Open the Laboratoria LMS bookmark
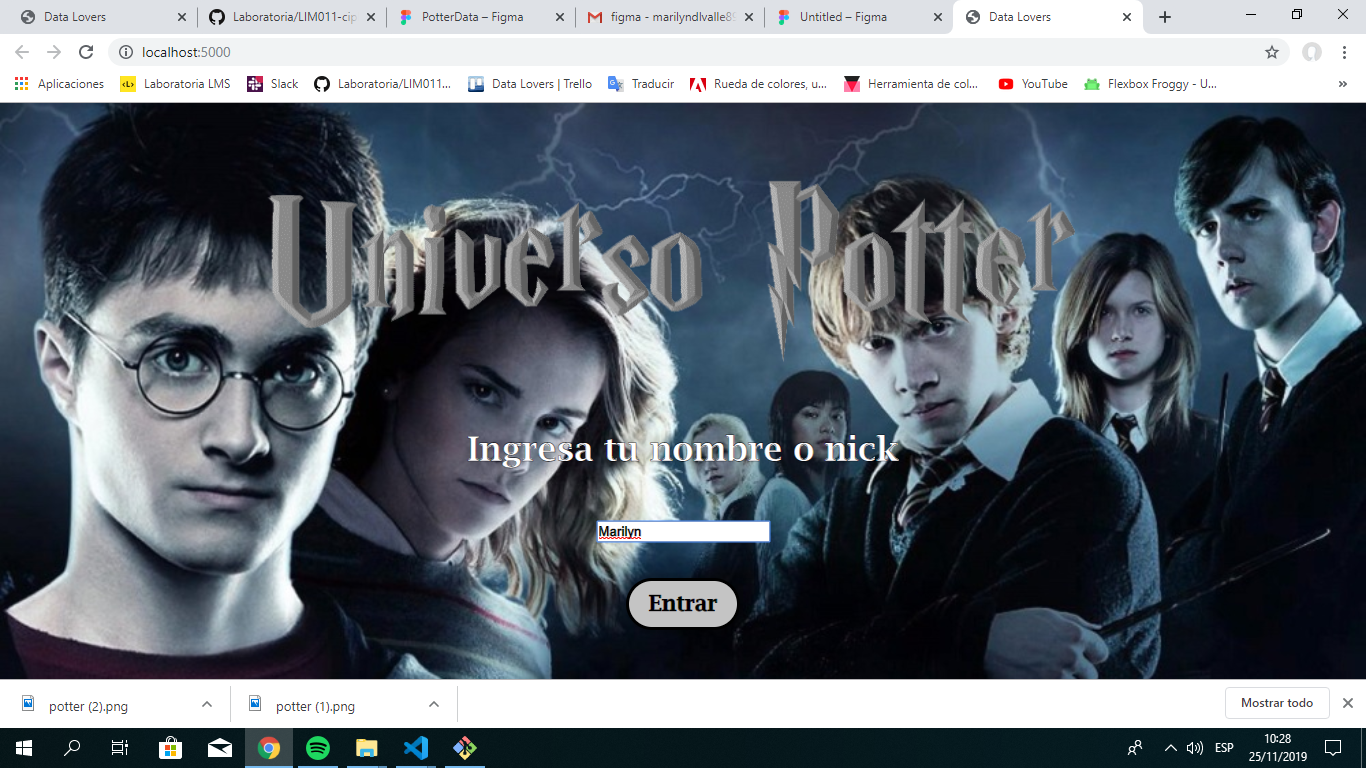Viewport: 1366px width, 768px height. (x=175, y=84)
